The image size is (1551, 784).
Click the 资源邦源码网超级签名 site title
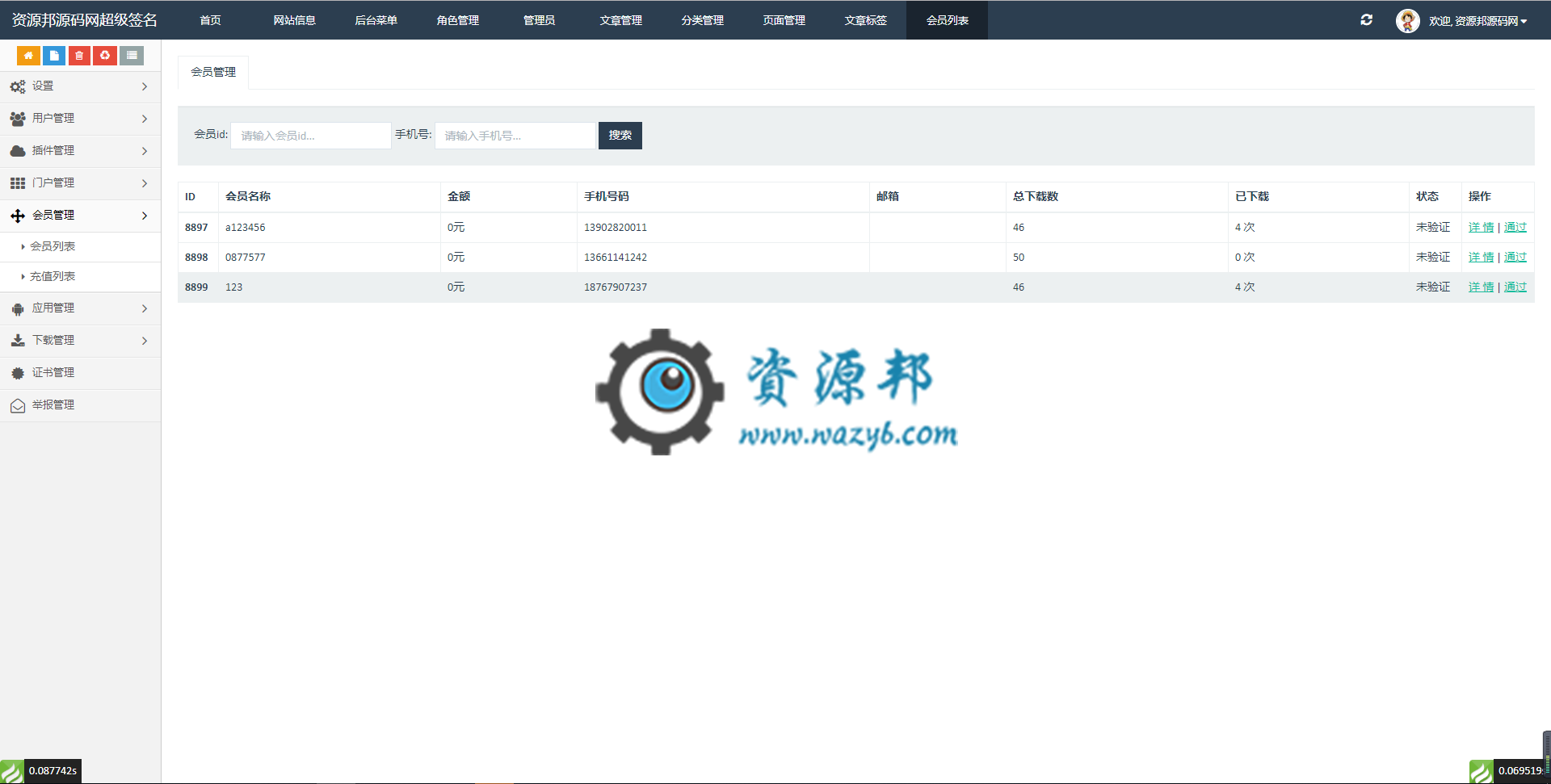(x=84, y=20)
